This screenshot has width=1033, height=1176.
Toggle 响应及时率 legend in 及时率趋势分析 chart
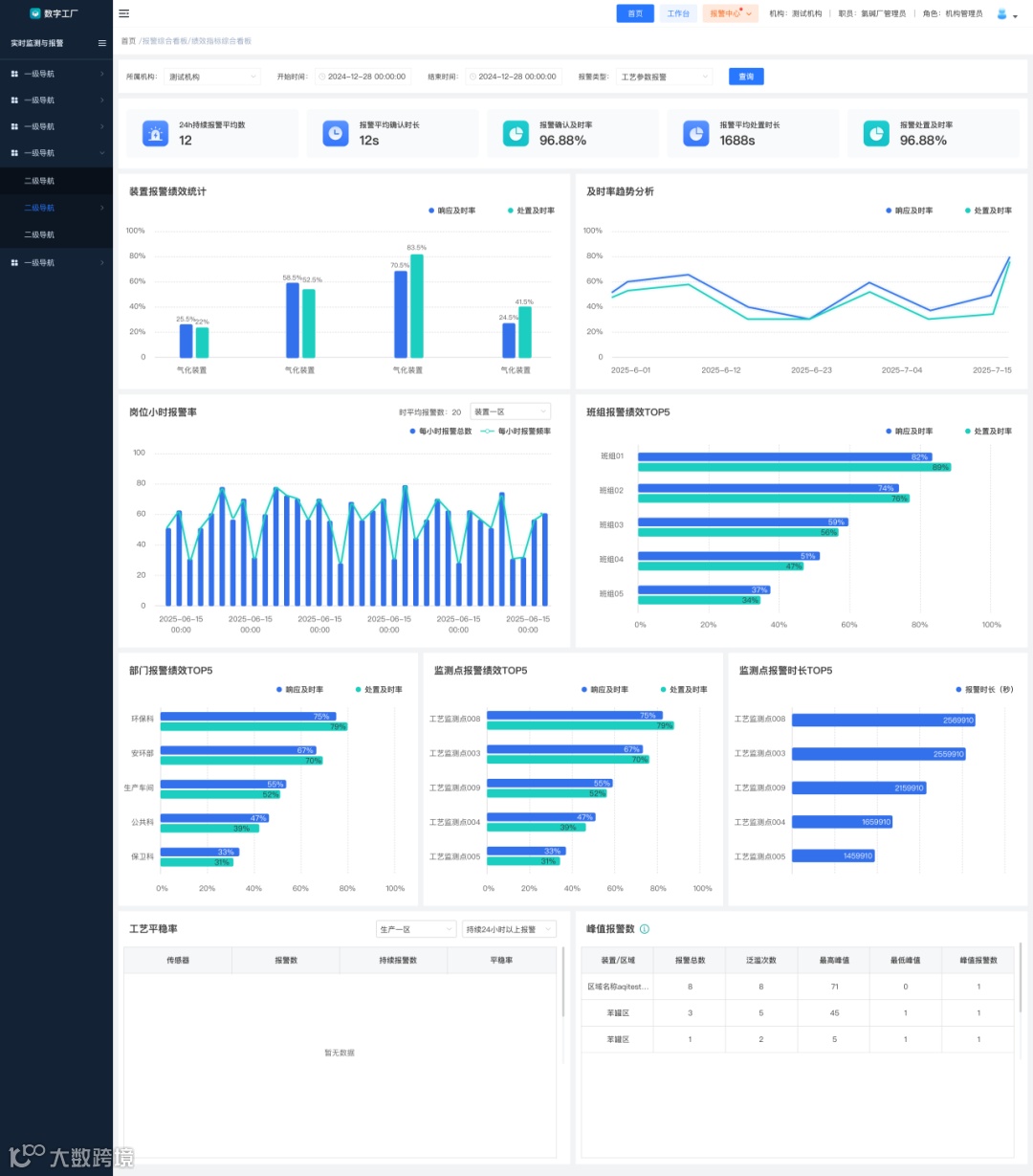(910, 211)
